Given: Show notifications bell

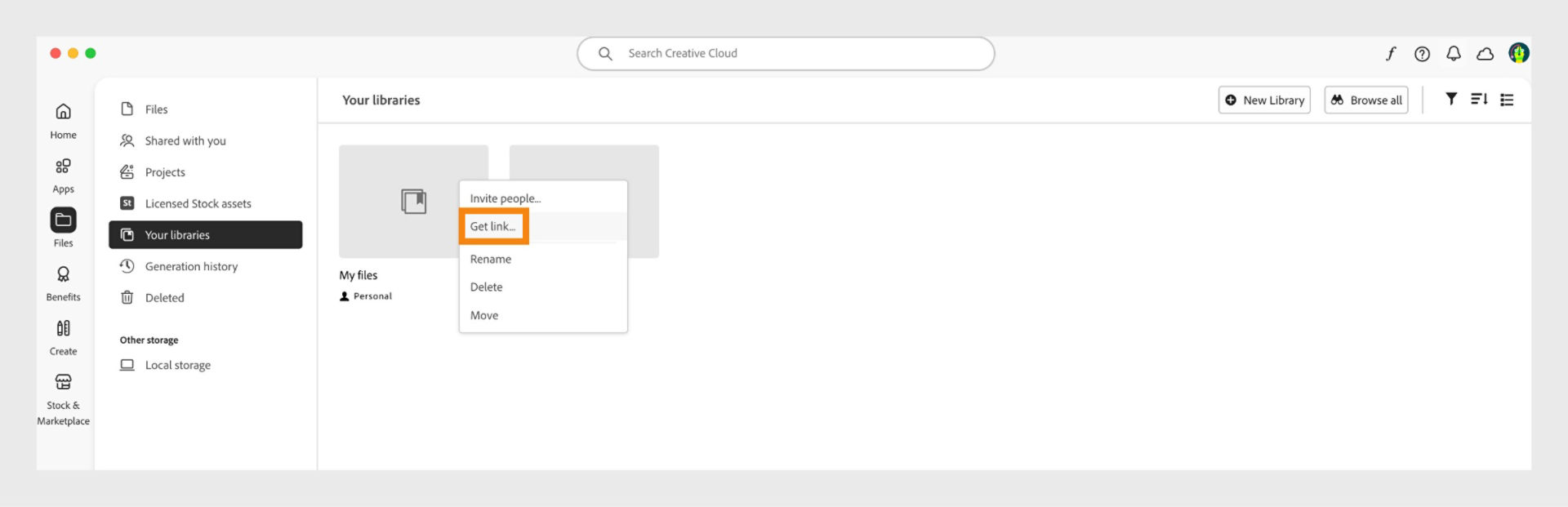Looking at the screenshot, I should pyautogui.click(x=1454, y=54).
